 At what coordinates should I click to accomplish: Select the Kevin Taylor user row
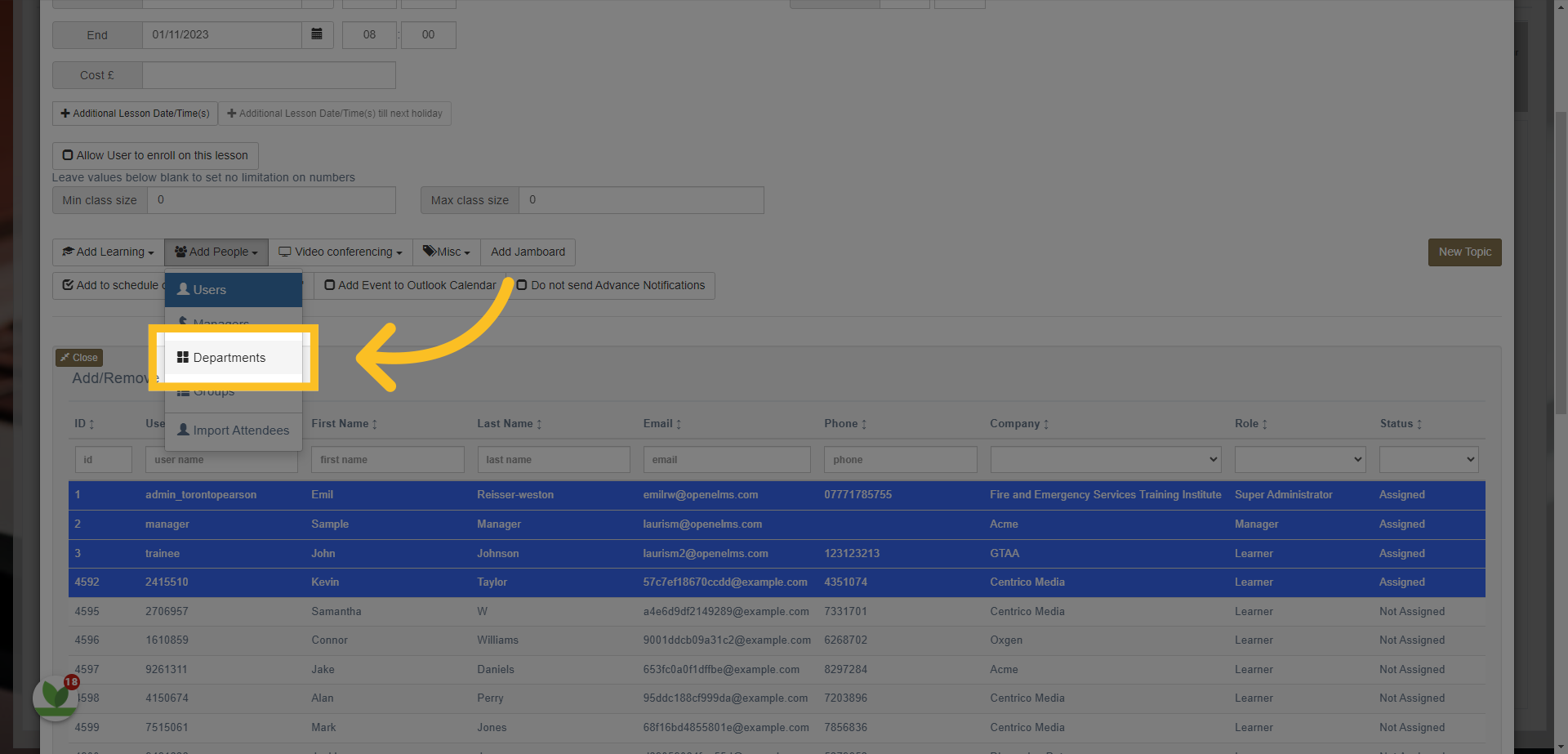click(777, 582)
